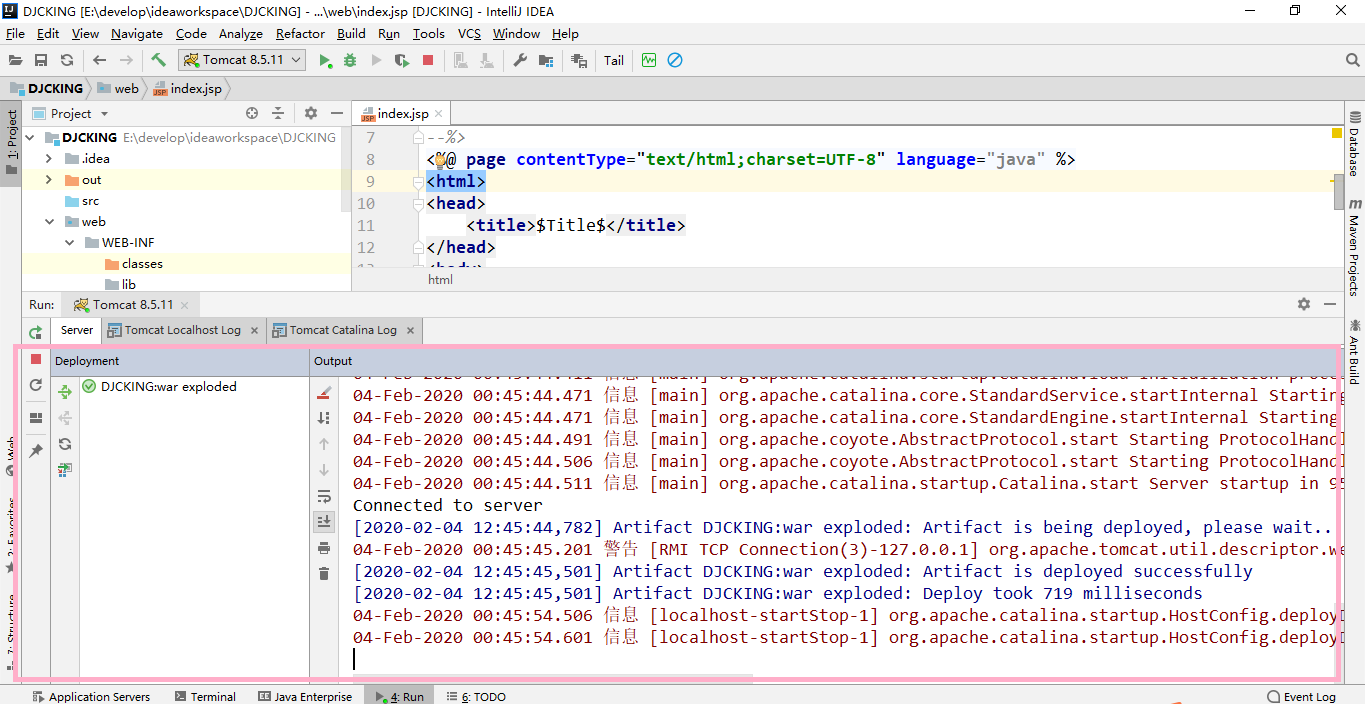Stop server with Run panel red square
This screenshot has width=1365, height=704.
(x=36, y=359)
